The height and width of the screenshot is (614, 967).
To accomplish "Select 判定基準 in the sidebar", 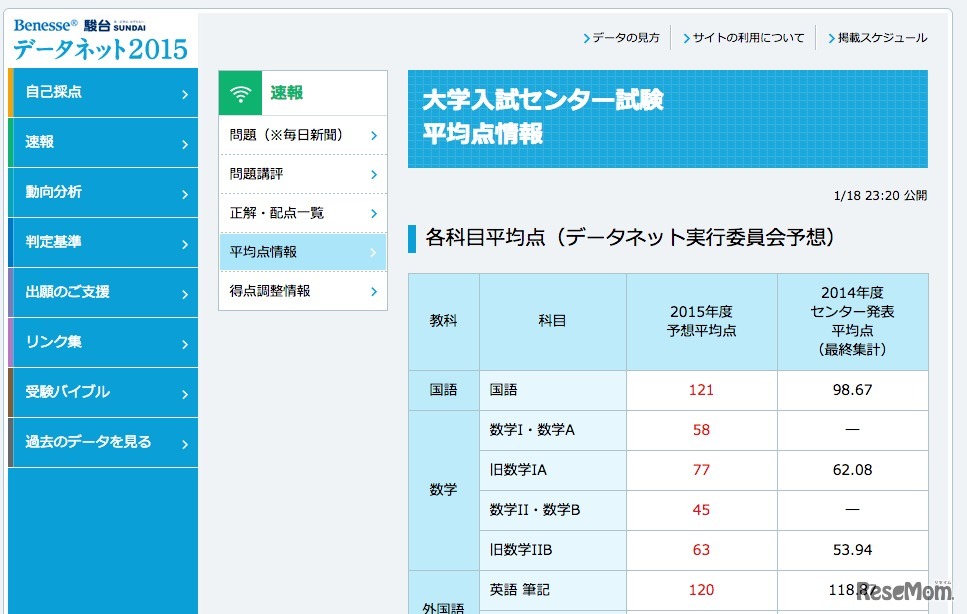I will coord(103,242).
